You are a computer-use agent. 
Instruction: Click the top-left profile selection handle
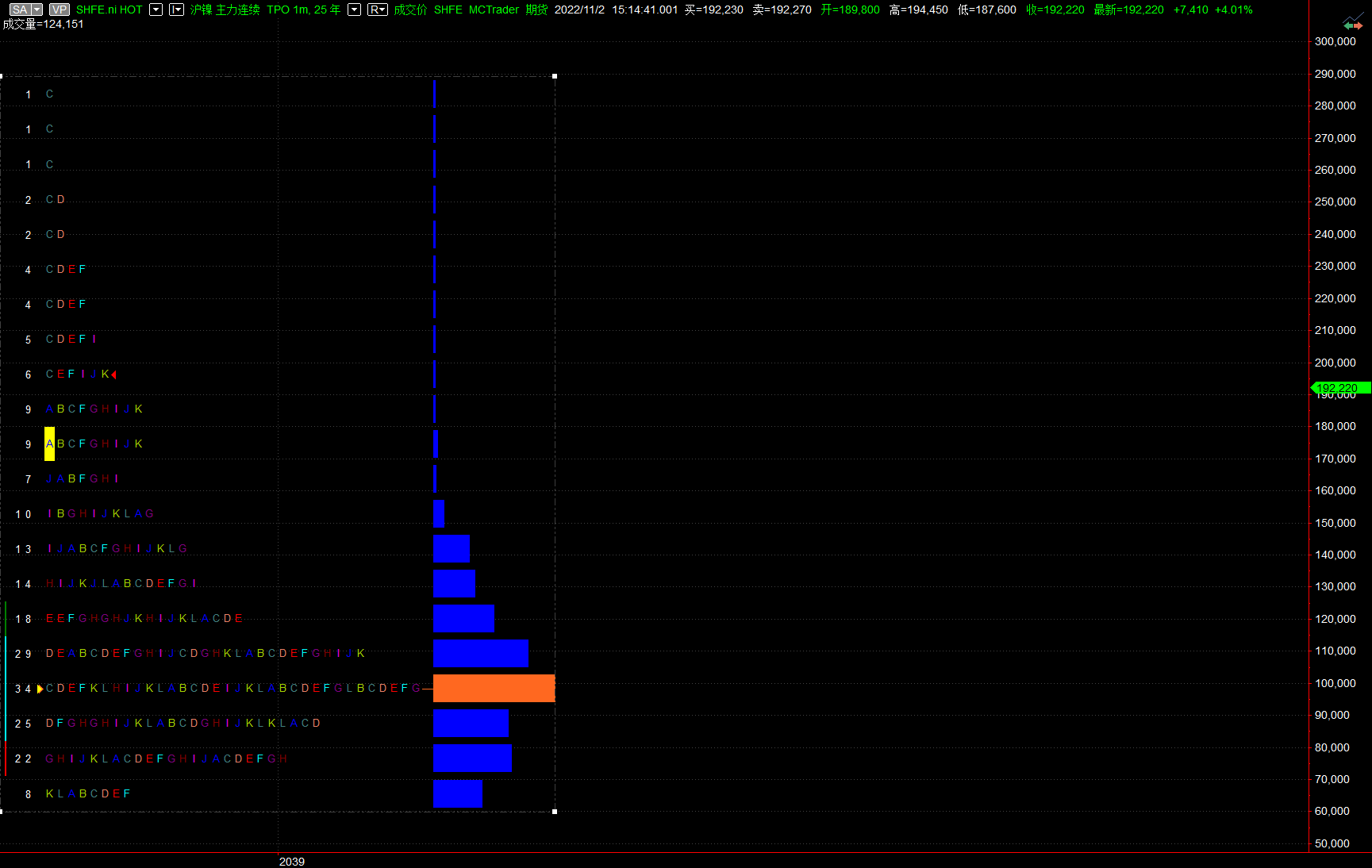tap(2, 76)
